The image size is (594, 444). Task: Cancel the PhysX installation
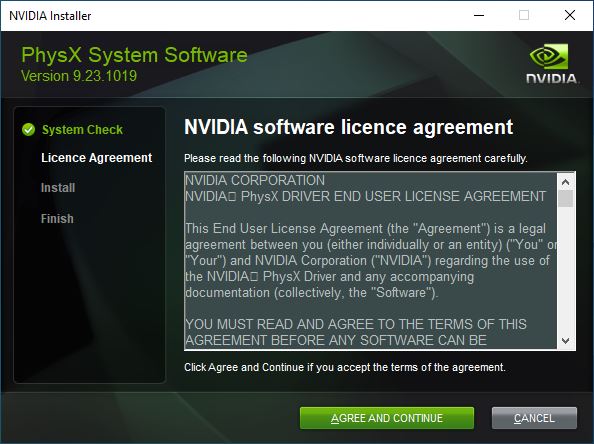click(534, 418)
